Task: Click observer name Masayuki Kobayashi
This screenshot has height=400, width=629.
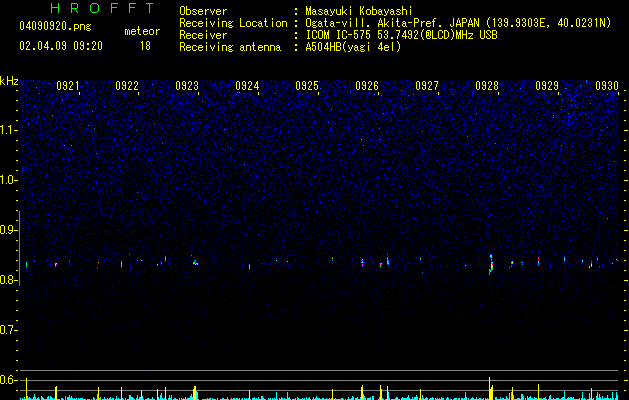Action: (359, 11)
